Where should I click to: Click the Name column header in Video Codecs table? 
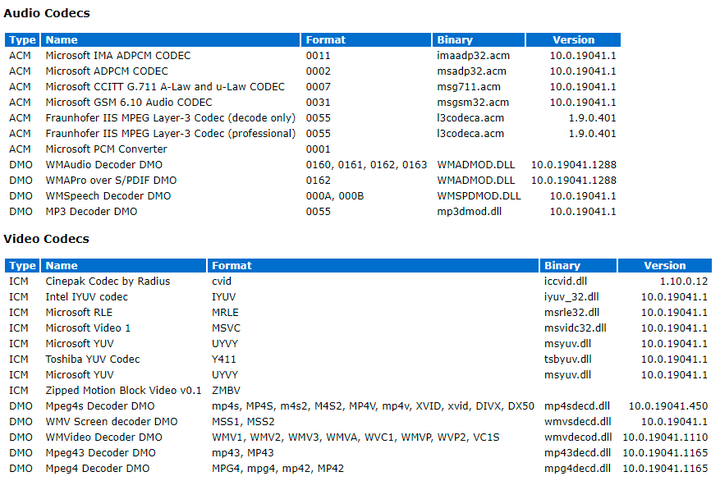tap(61, 266)
